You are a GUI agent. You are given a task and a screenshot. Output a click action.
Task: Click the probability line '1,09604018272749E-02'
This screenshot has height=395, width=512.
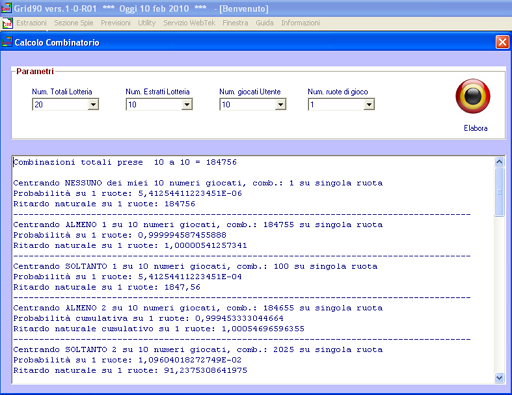(x=128, y=360)
